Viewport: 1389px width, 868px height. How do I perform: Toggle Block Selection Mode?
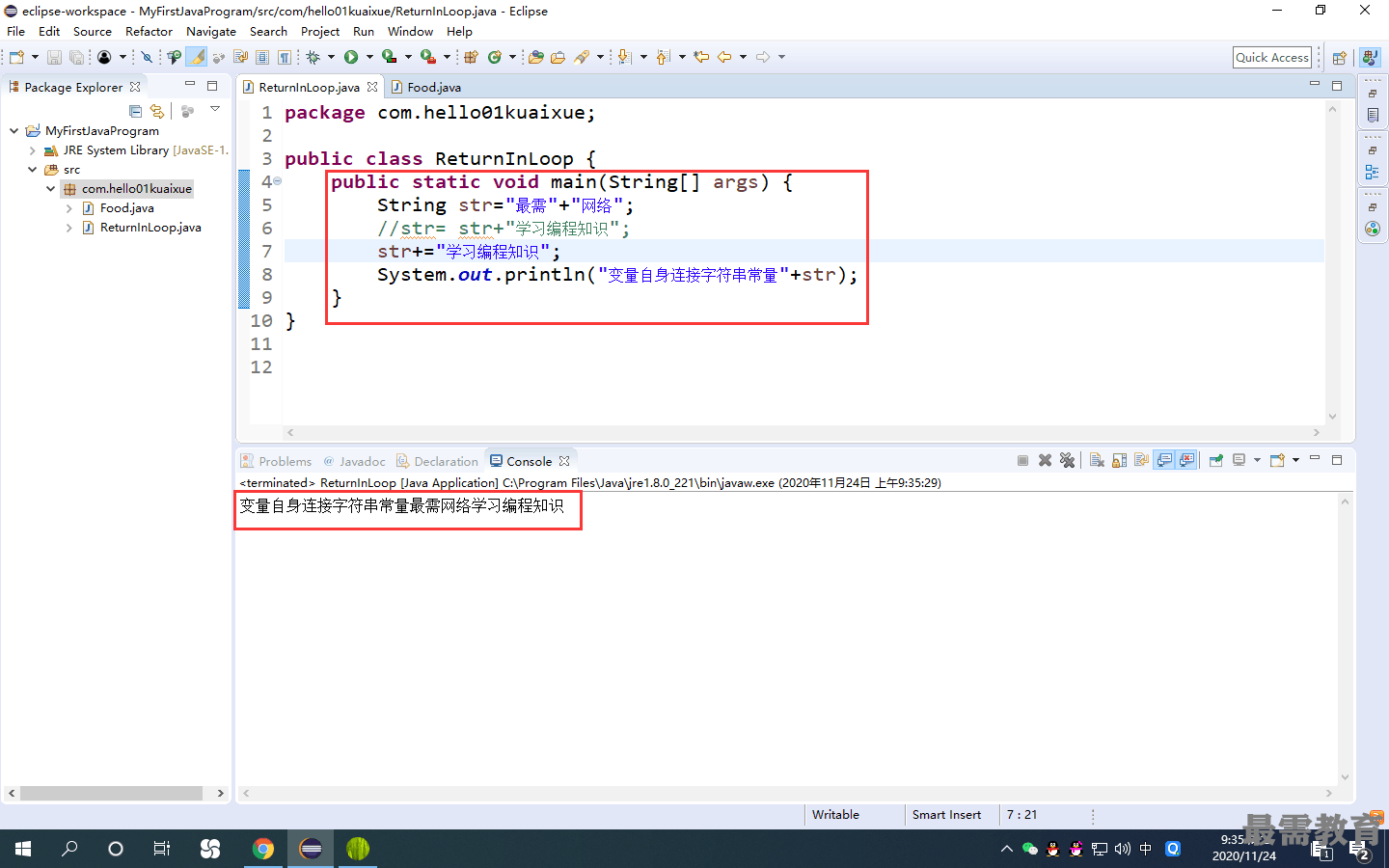coord(262,57)
